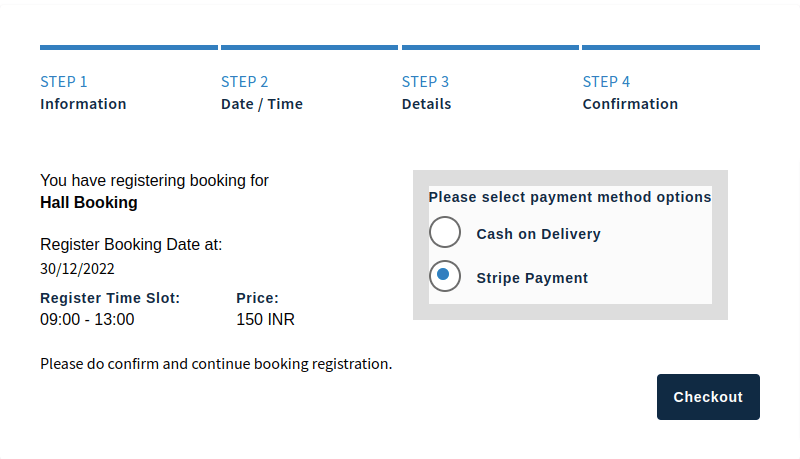This screenshot has width=800, height=459.
Task: Click the "Cash on Delivery" label text
Action: [538, 234]
